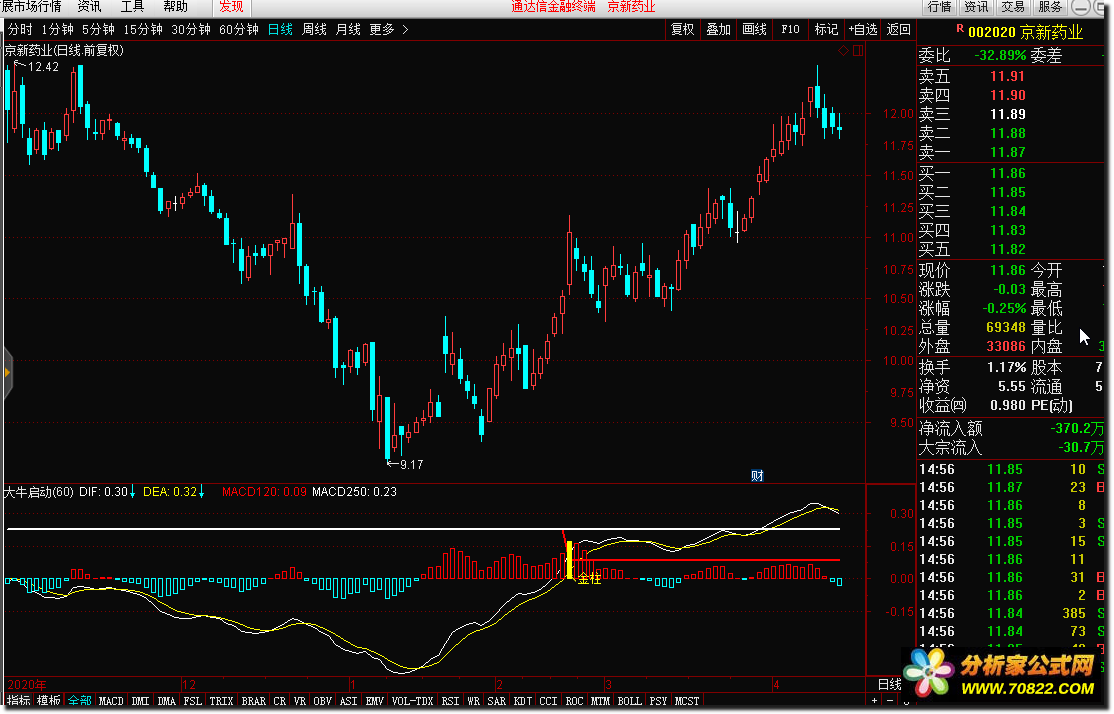Switch indicator to WR
The image size is (1114, 714).
[x=474, y=701]
